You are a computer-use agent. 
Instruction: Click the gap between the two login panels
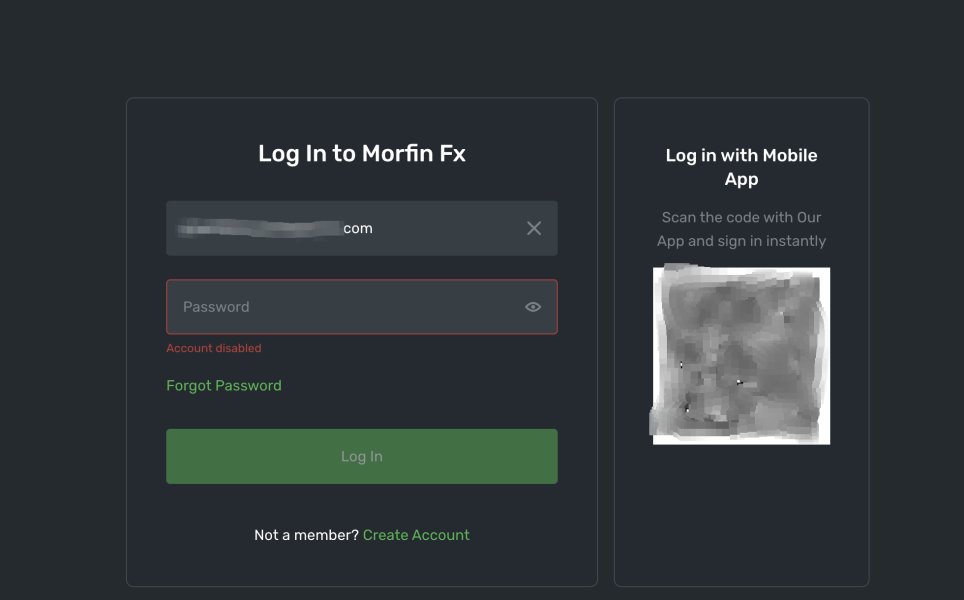[606, 340]
